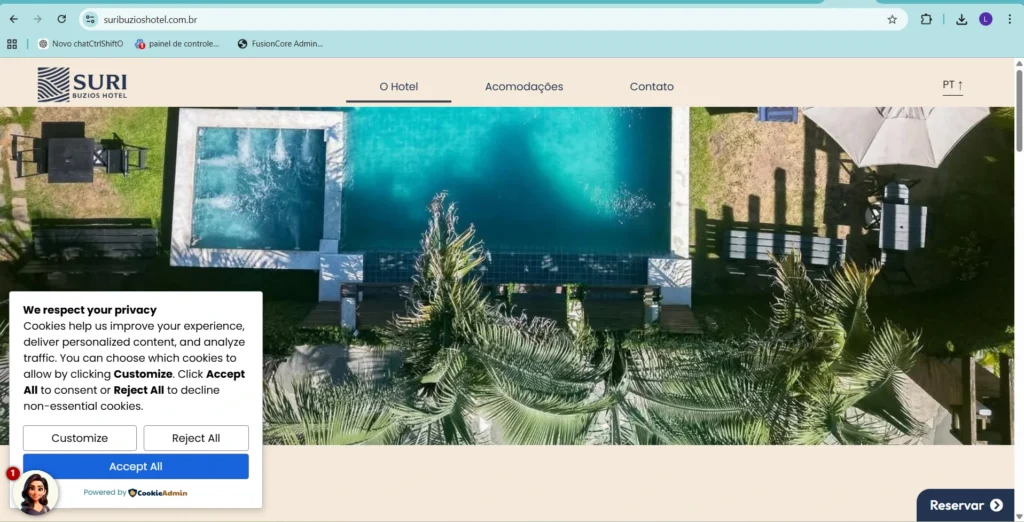Click the Reject All cookies button
This screenshot has width=1024, height=522.
[x=196, y=438]
